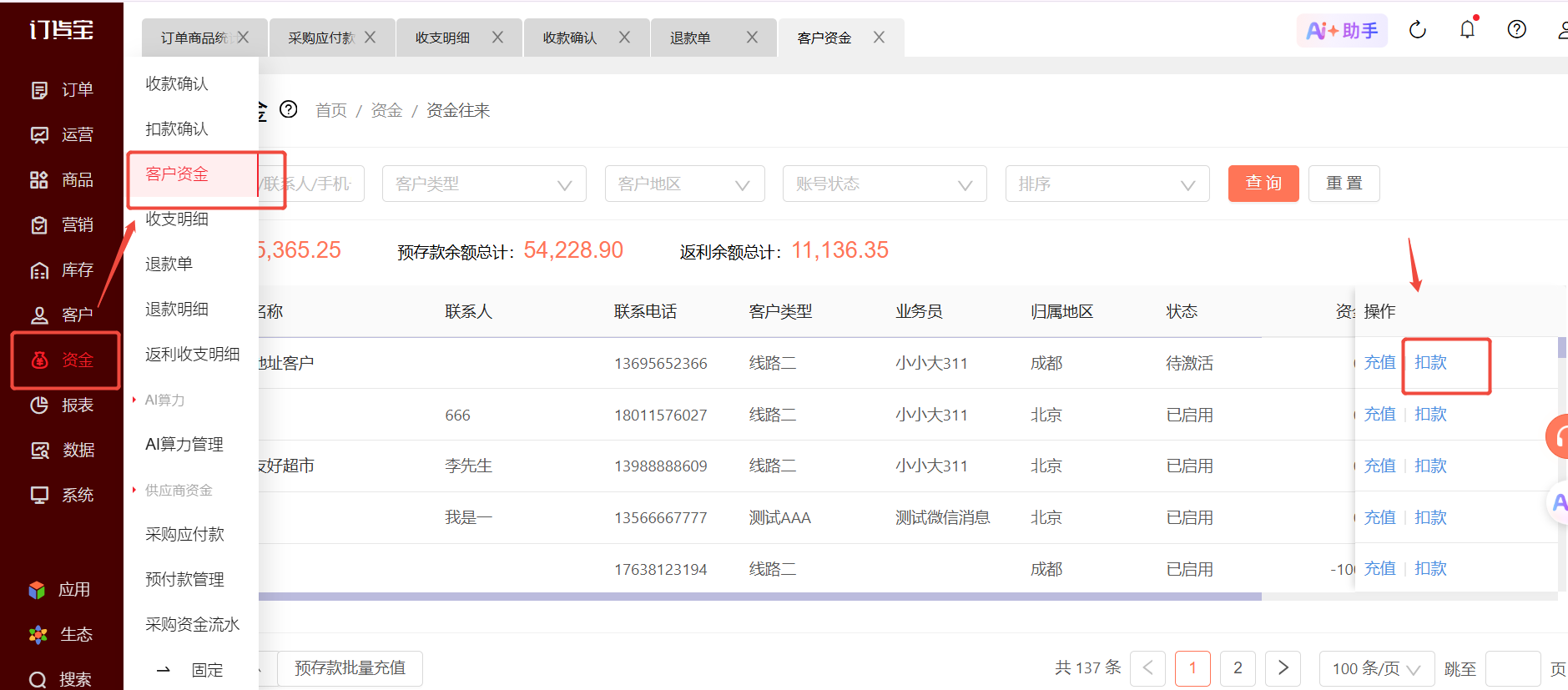Click the 跳至 page number input
This screenshot has width=1568, height=690.
[x=1513, y=668]
